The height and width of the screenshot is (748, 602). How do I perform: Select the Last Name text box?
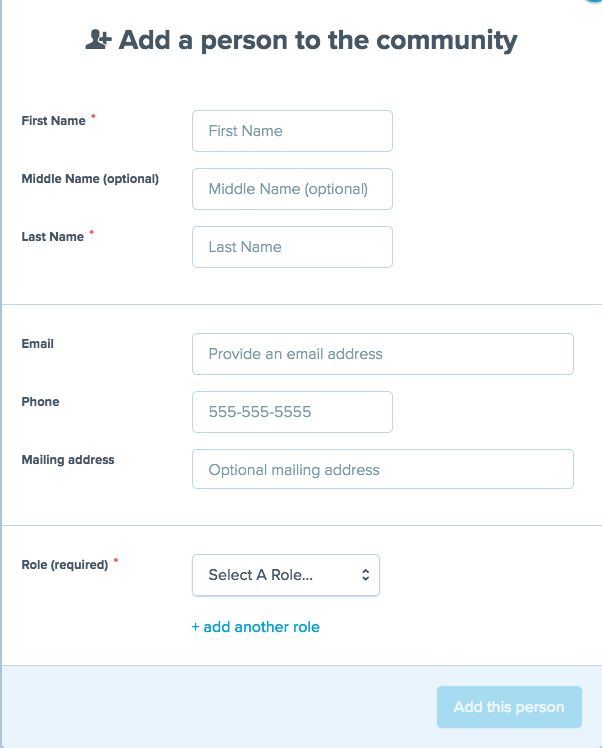[292, 247]
